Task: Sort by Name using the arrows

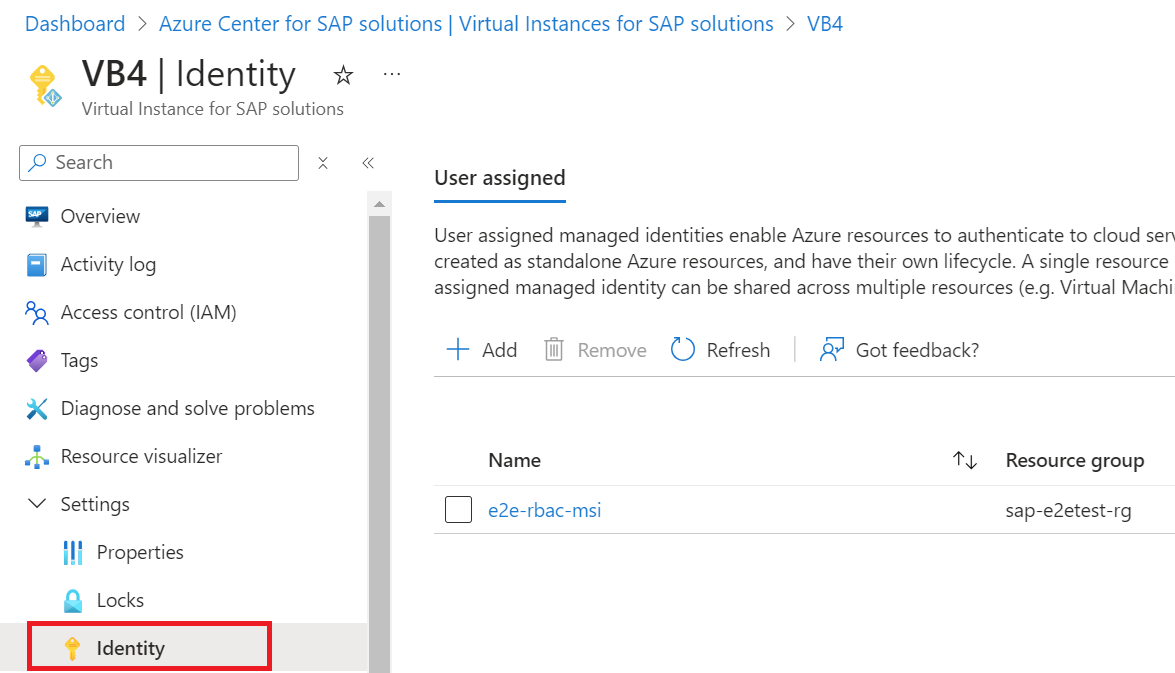Action: click(964, 460)
